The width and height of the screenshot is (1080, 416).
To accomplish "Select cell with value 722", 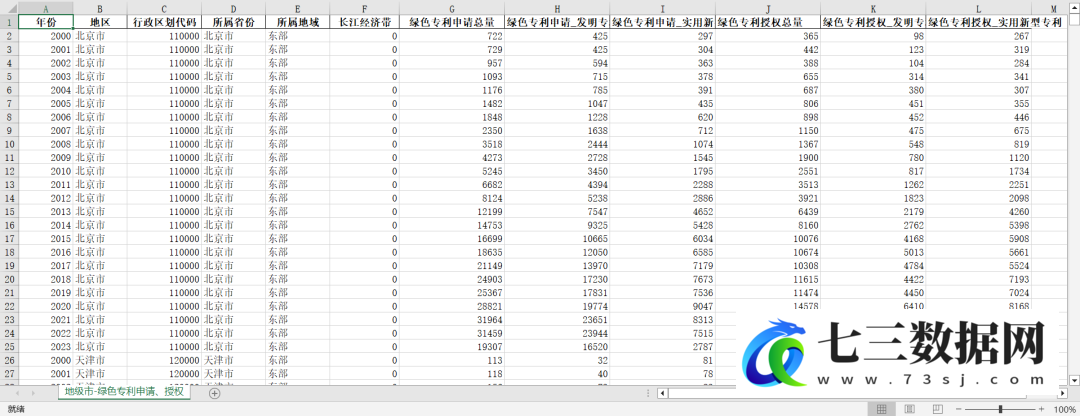I will click(x=452, y=36).
